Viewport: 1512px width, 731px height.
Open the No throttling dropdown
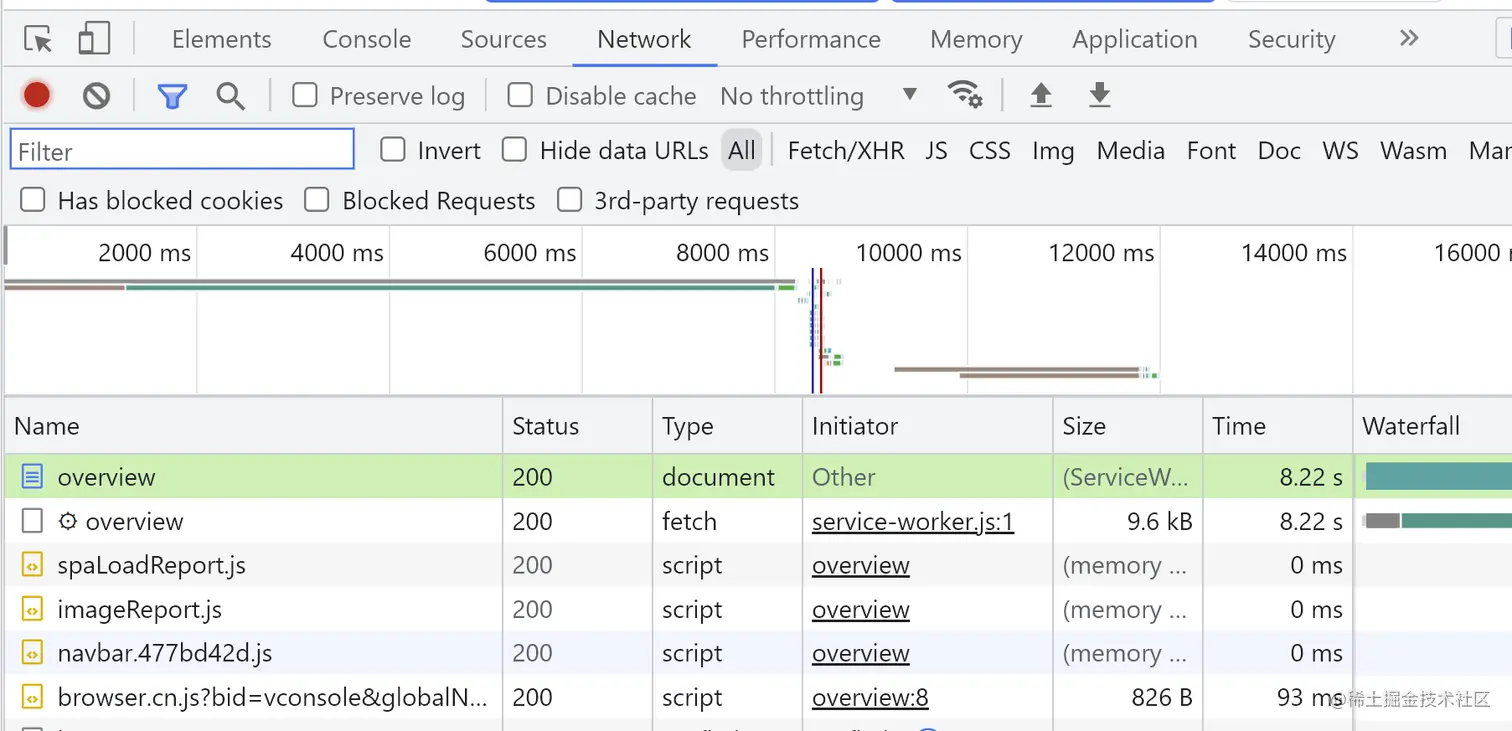point(818,96)
